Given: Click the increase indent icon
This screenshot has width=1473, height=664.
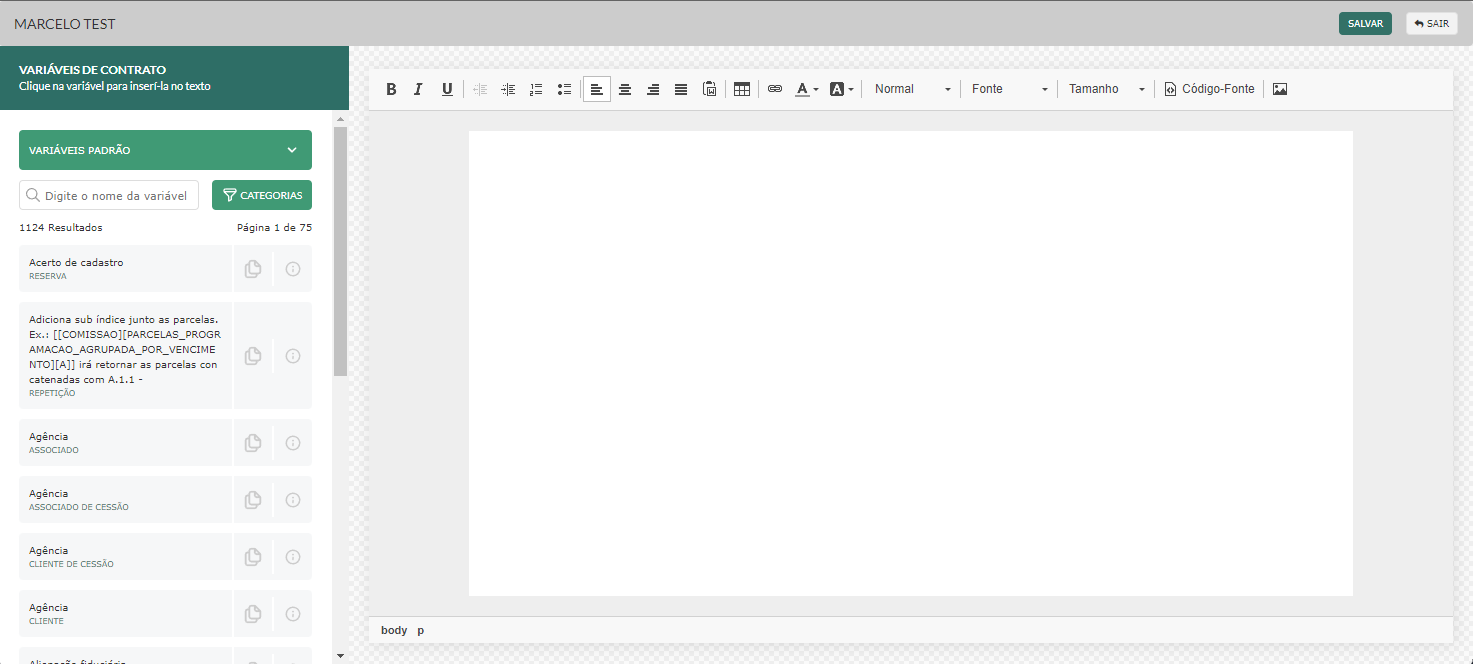Looking at the screenshot, I should point(508,89).
